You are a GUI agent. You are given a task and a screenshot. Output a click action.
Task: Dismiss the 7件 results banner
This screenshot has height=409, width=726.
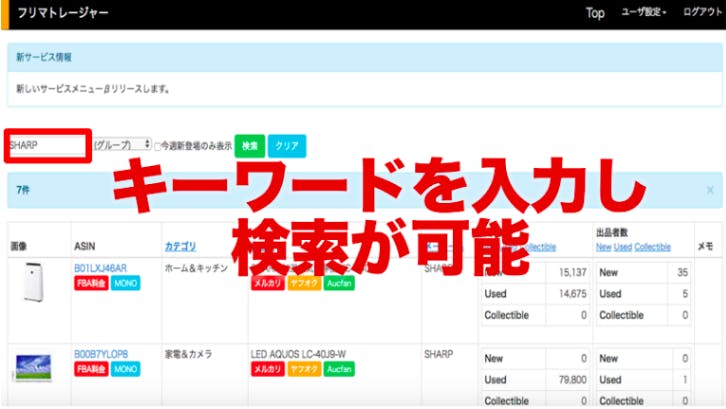pyautogui.click(x=709, y=189)
